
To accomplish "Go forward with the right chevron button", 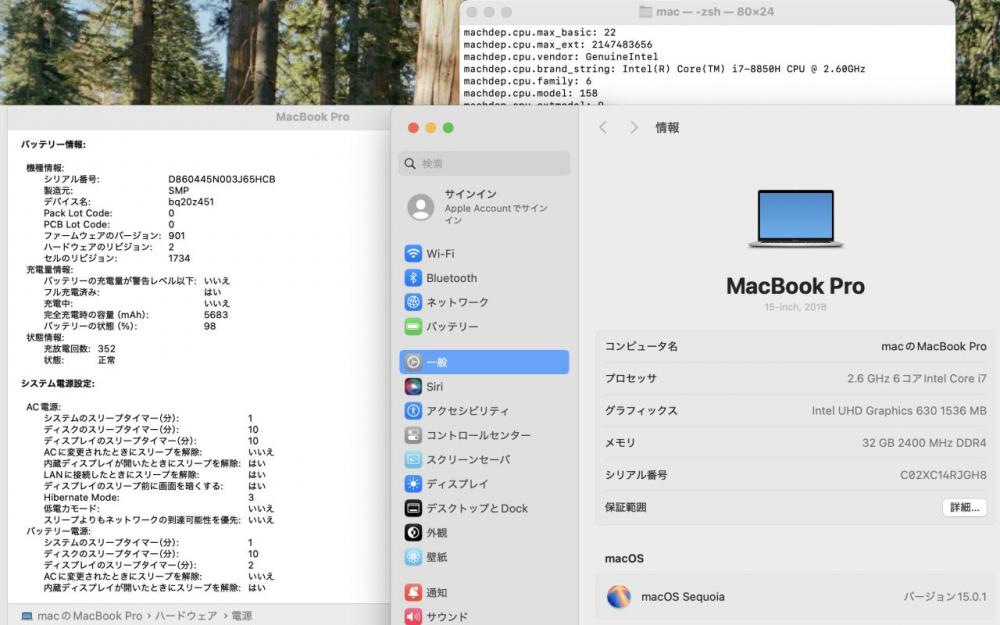I will tap(633, 128).
